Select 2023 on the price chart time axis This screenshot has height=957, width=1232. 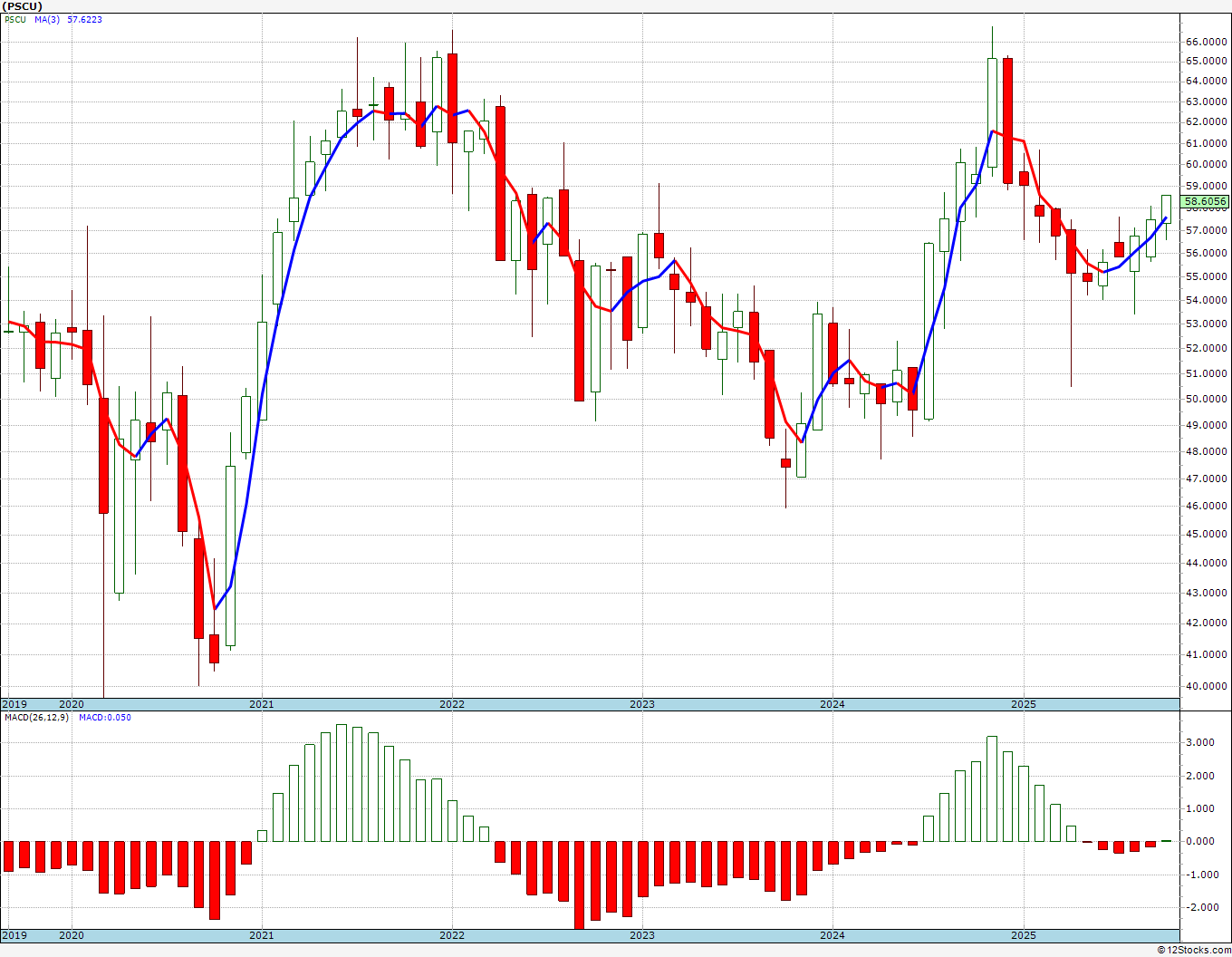coord(641,704)
